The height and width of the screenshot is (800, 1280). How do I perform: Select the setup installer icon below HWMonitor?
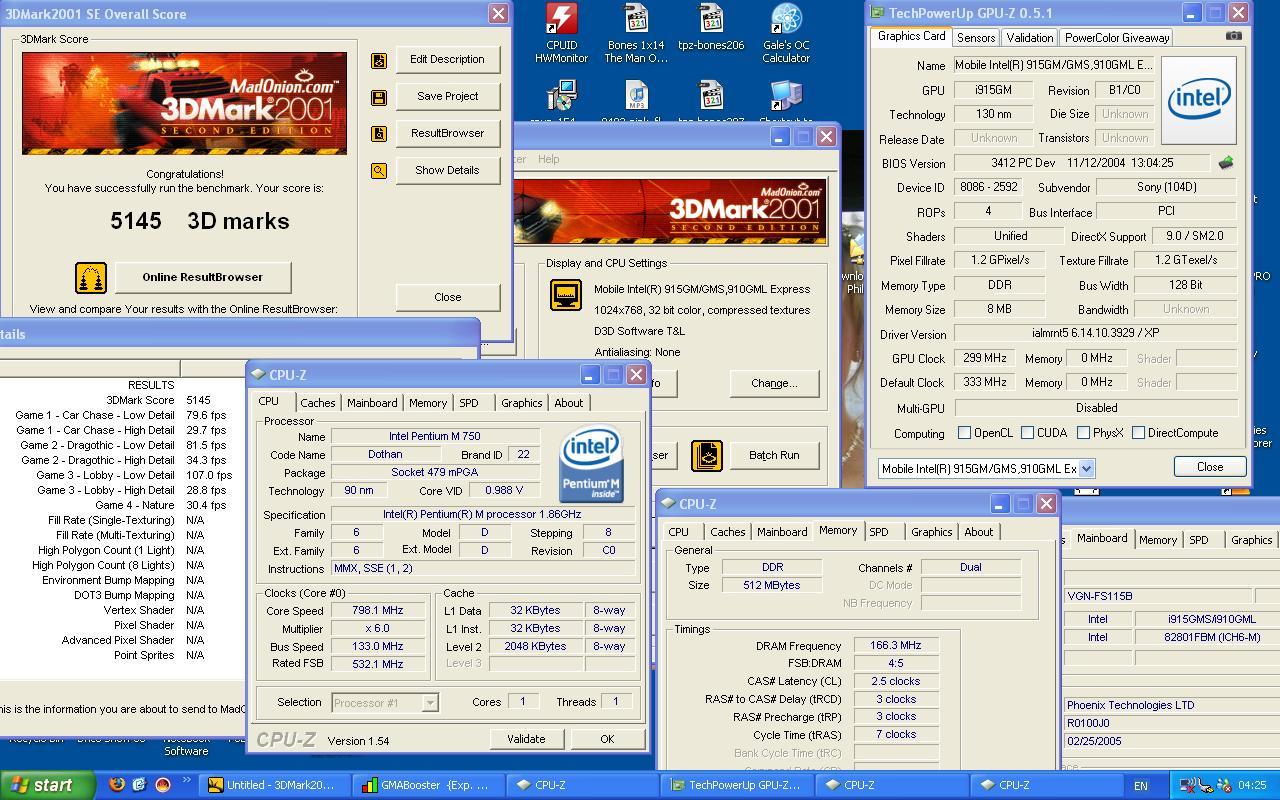[x=561, y=96]
